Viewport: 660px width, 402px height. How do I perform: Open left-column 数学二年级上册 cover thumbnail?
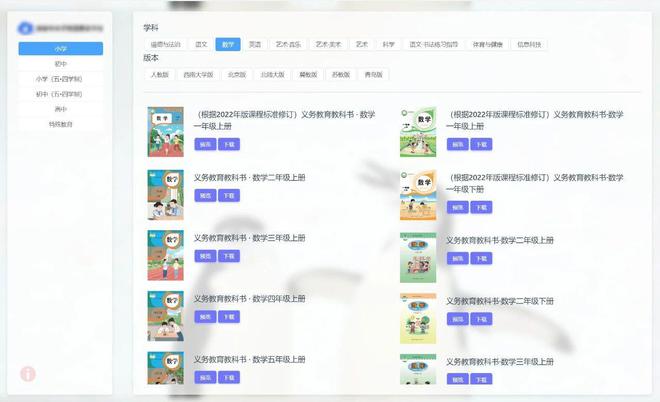[x=165, y=195]
